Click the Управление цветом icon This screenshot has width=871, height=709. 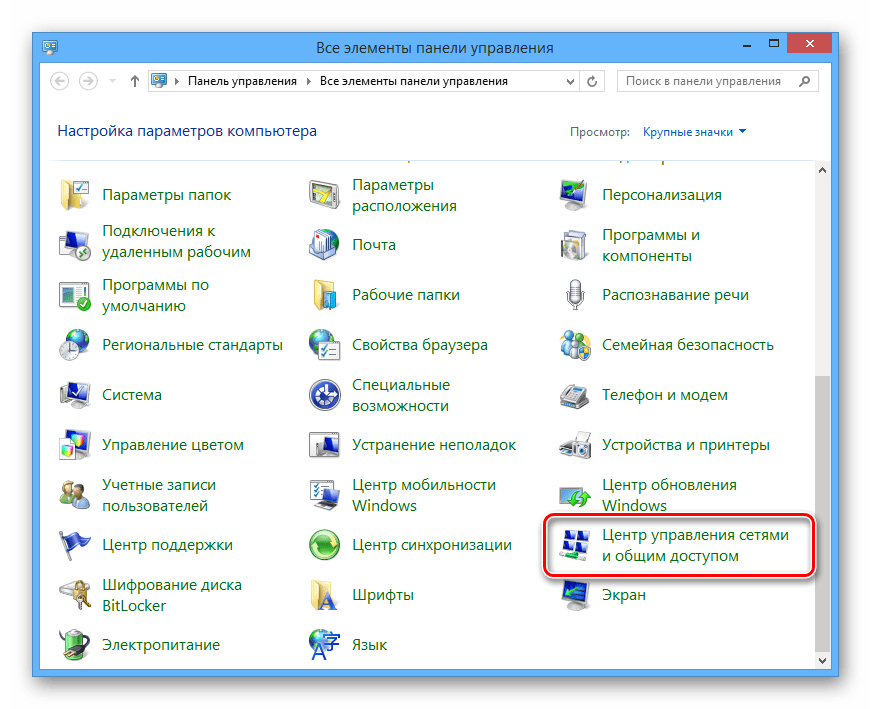click(x=75, y=445)
